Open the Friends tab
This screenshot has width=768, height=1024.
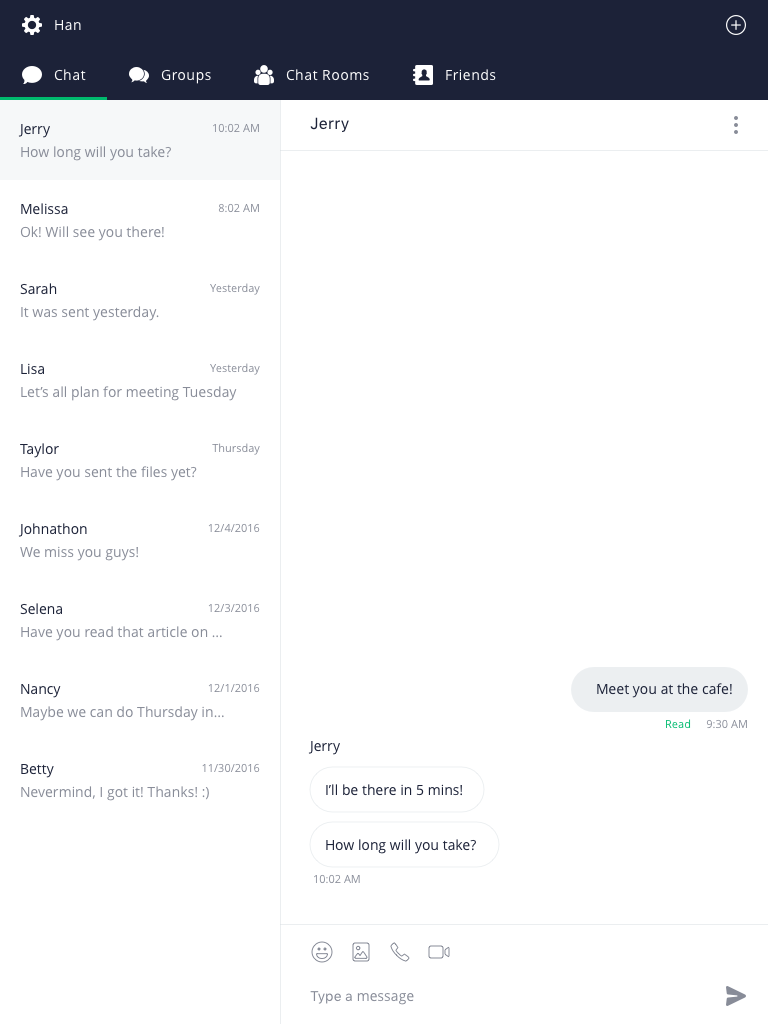click(455, 75)
